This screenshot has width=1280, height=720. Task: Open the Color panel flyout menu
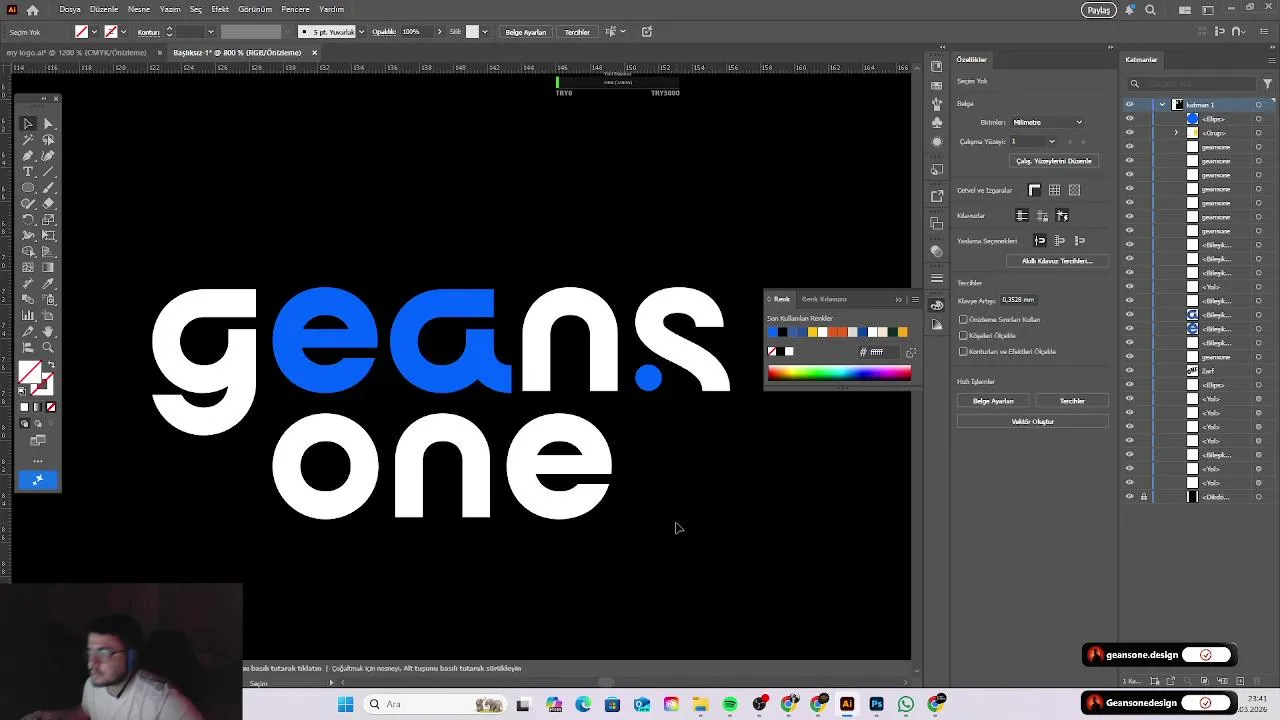(x=915, y=299)
